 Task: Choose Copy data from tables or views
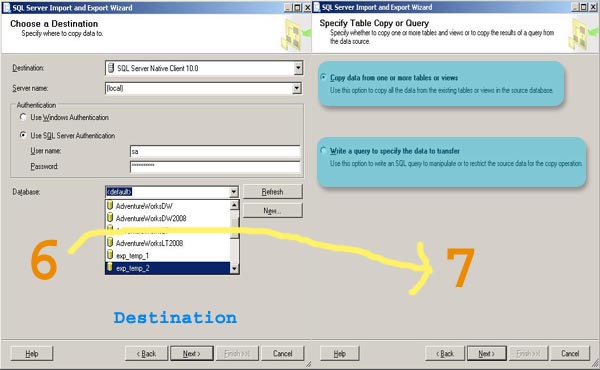pyautogui.click(x=323, y=77)
